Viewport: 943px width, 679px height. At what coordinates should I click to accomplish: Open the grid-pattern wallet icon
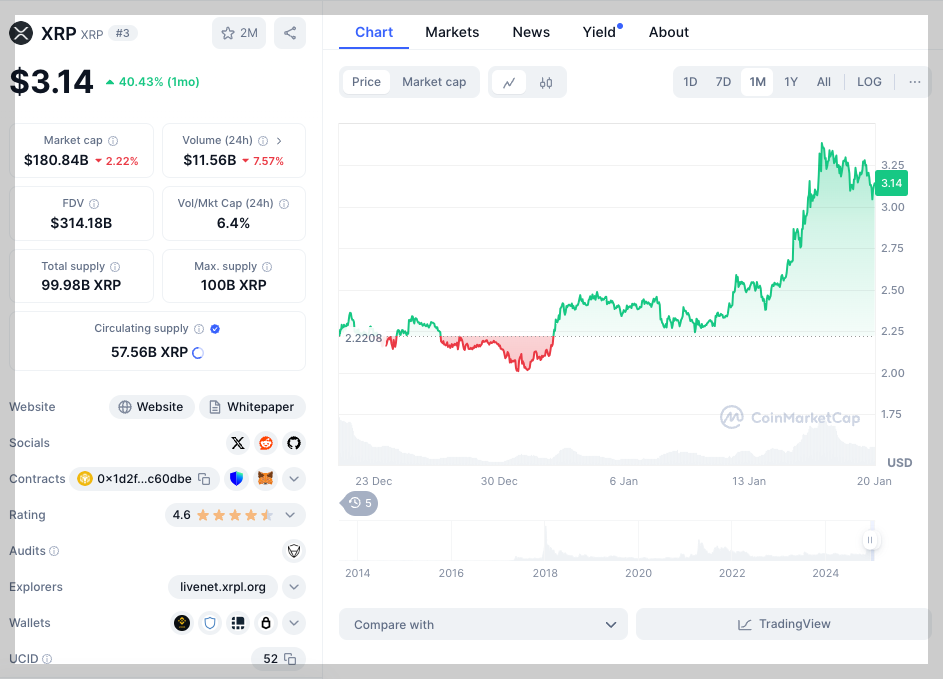coord(238,623)
